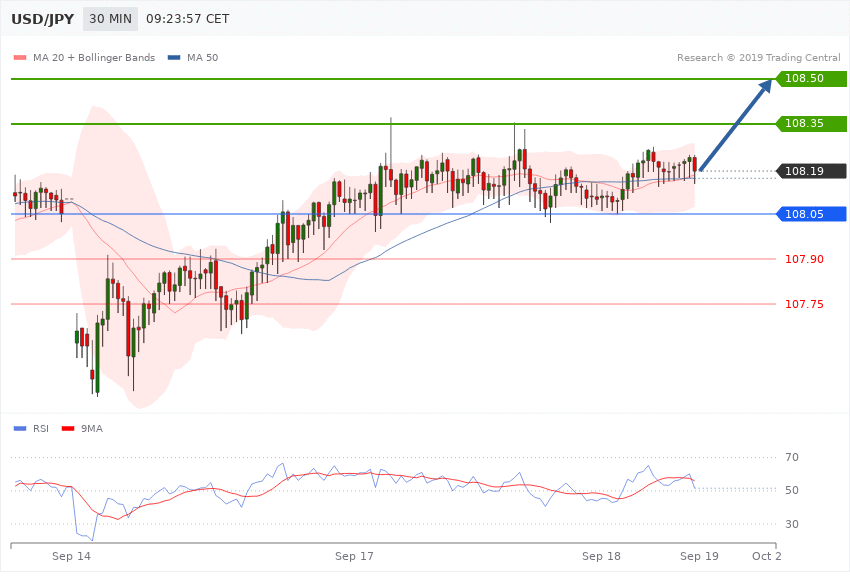
Task: Click the MA 50 legend label
Action: click(202, 57)
